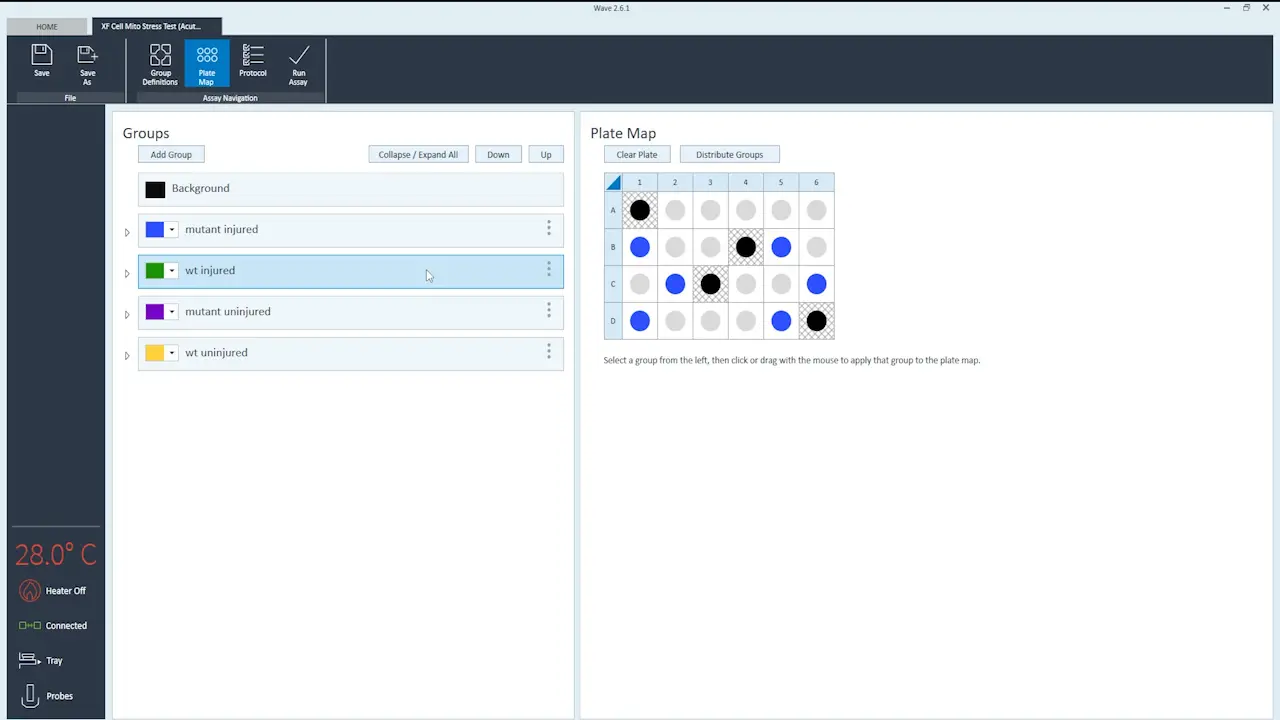Click background well A1 on plate map
1280x720 pixels.
coord(640,210)
